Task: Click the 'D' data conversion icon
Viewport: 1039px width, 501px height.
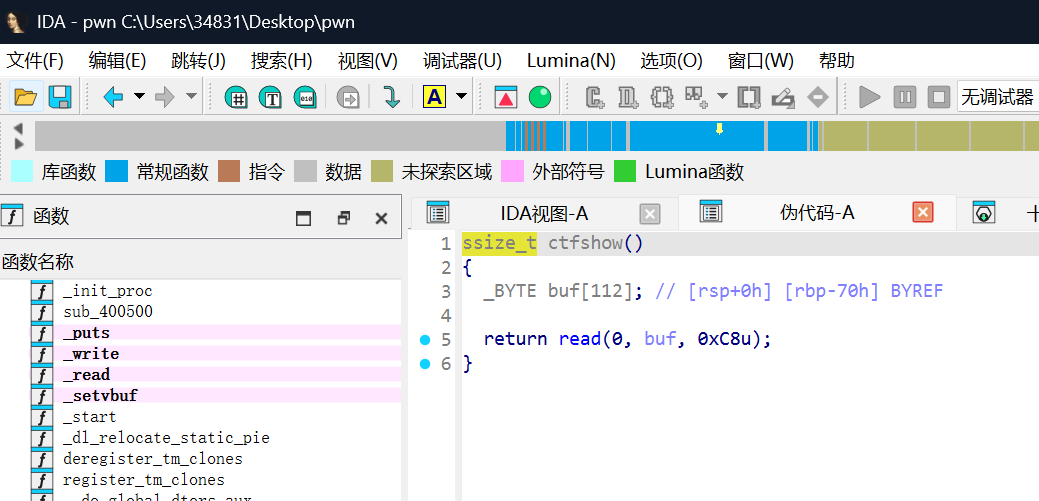Action: pos(628,97)
